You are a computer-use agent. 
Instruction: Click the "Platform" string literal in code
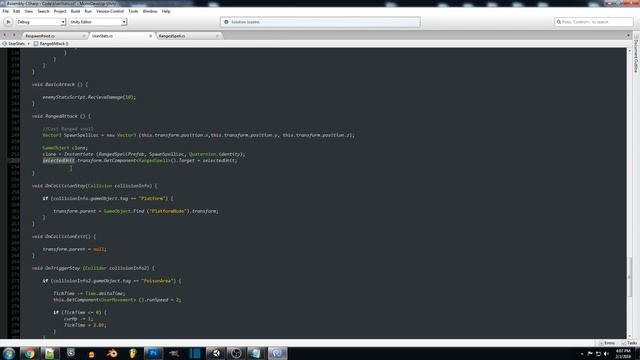click(x=153, y=198)
